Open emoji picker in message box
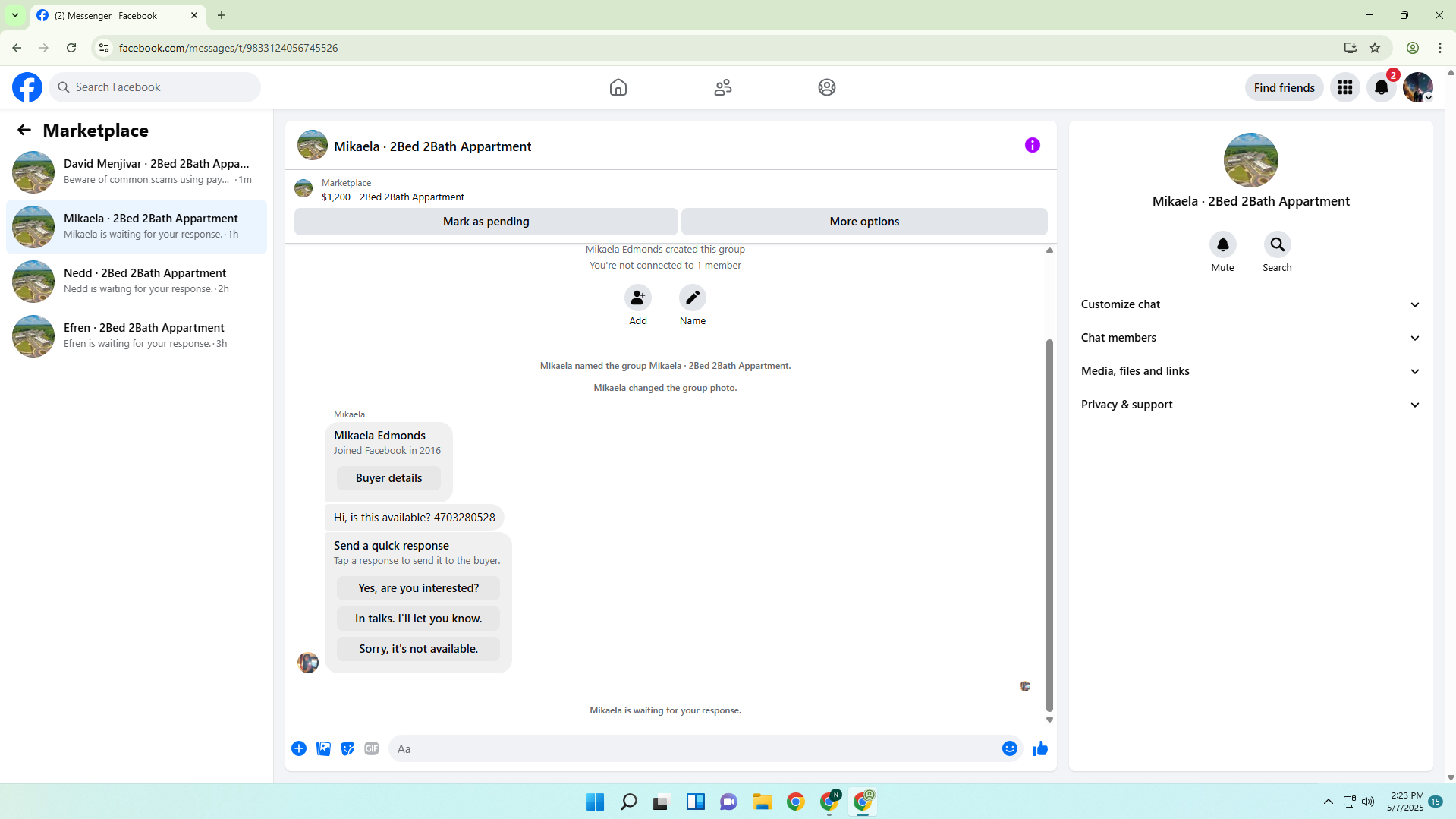 coord(1010,748)
